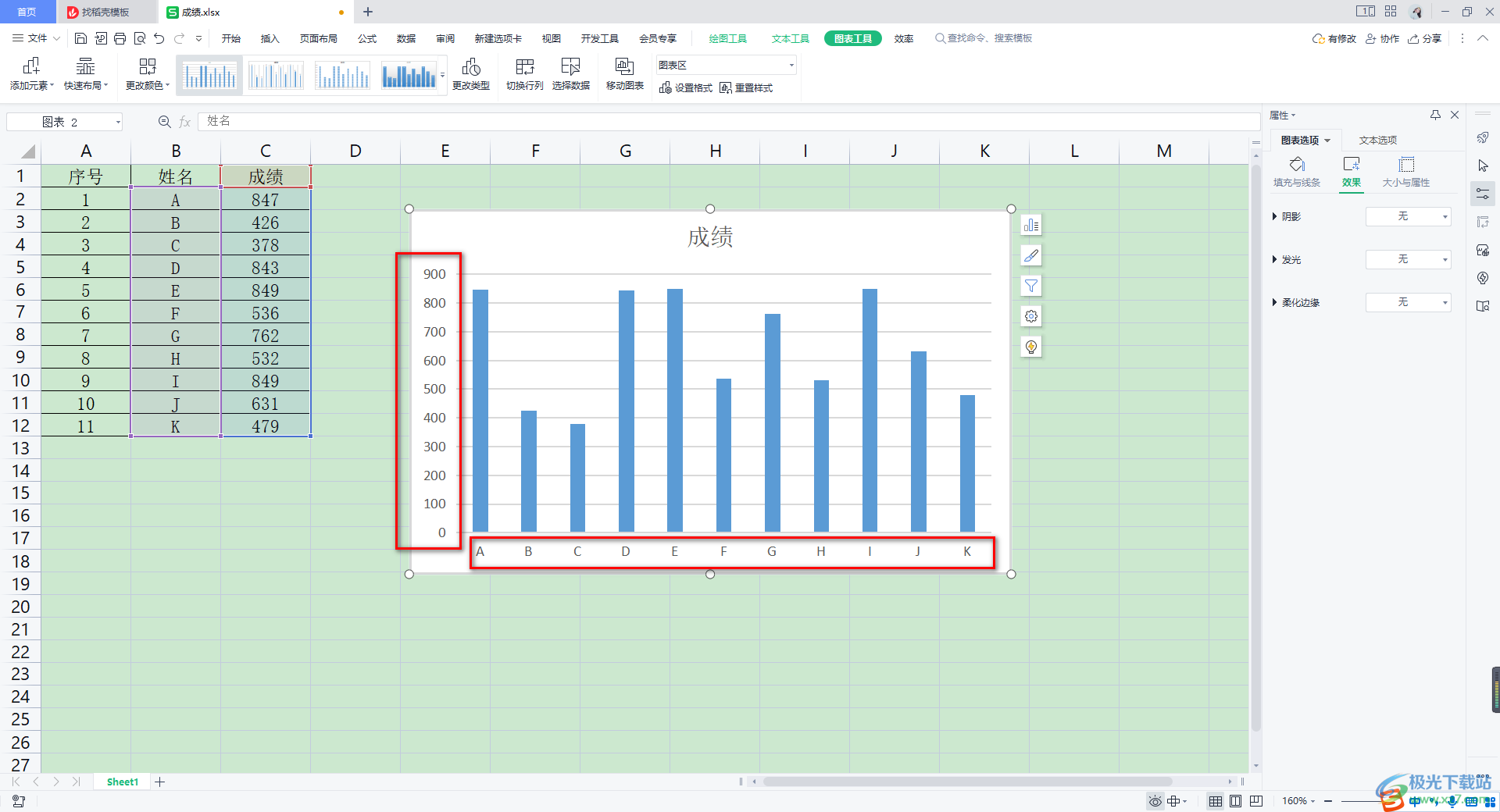Image resolution: width=1500 pixels, height=812 pixels.
Task: Switch to 绘图工具 (Drawing Tools) tab
Action: click(728, 38)
